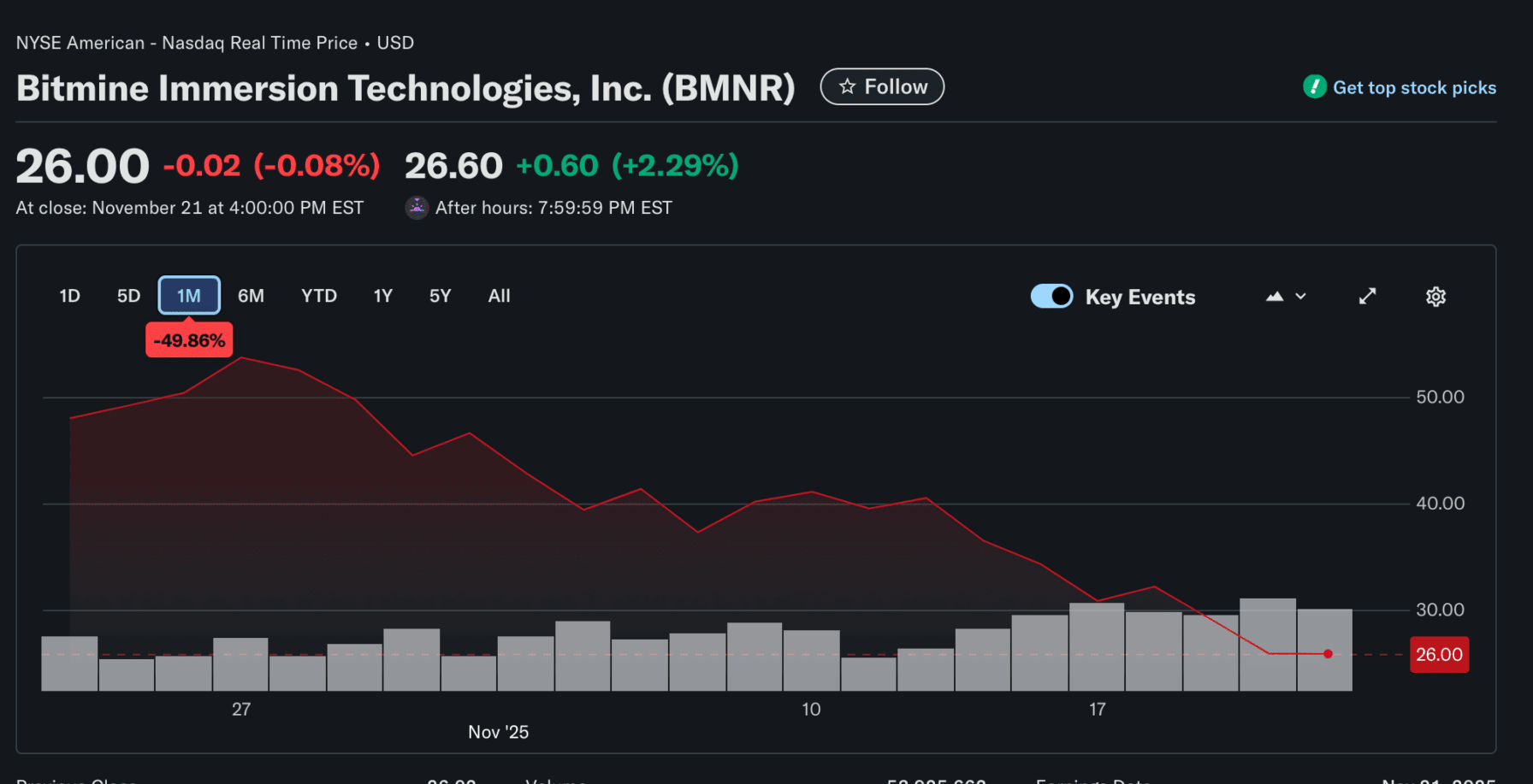Toggle the Key Events switch
This screenshot has height=784, width=1533.
(x=1051, y=296)
